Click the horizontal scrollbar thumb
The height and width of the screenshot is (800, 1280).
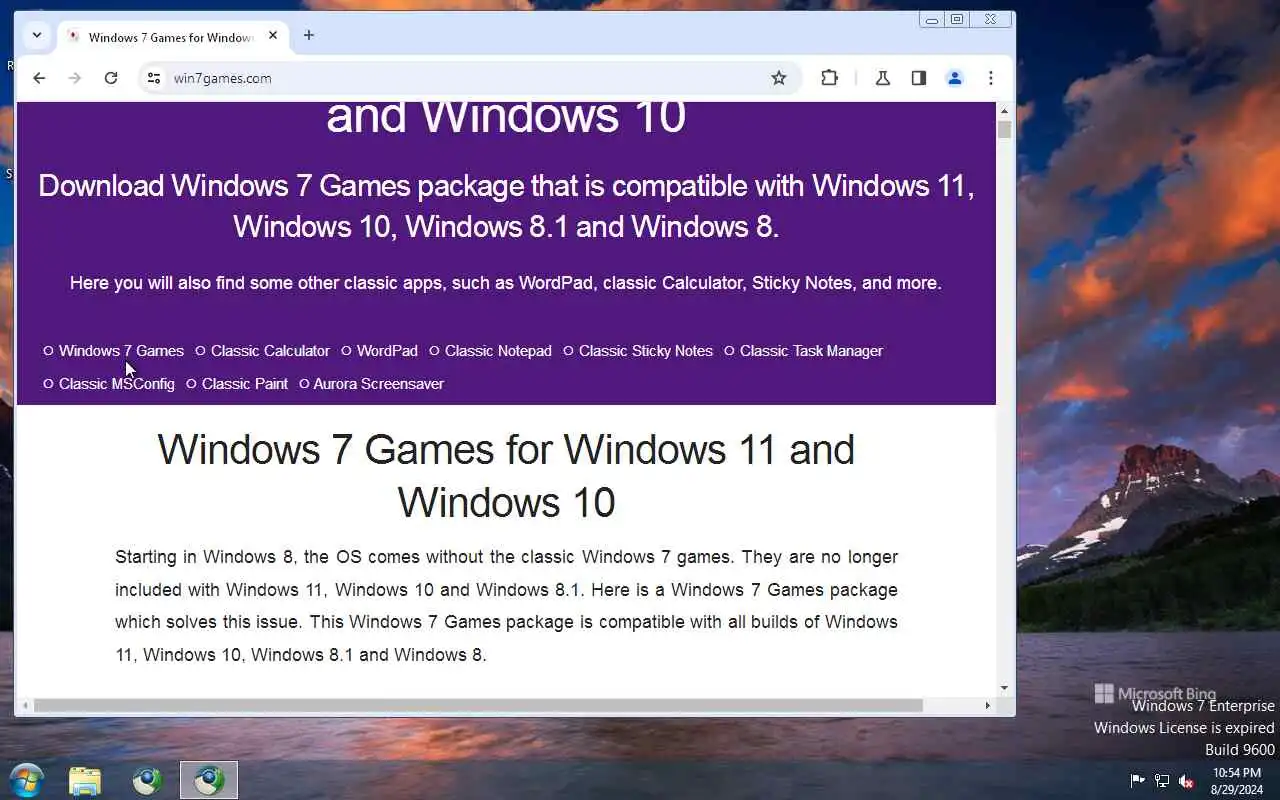[478, 705]
